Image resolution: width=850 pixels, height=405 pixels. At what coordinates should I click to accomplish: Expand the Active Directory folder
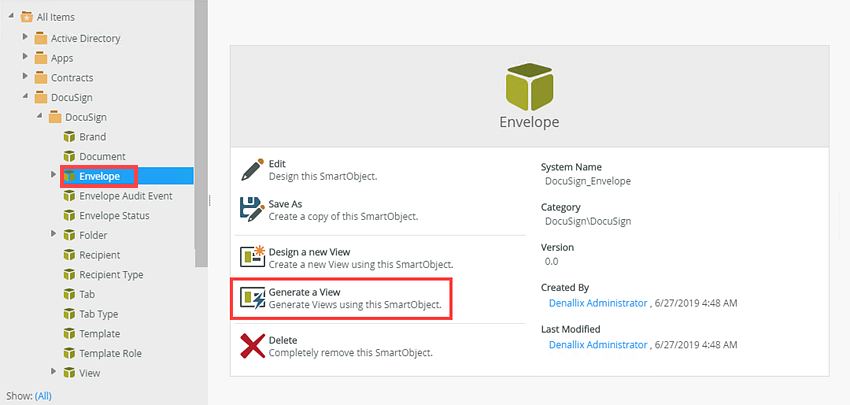[x=26, y=38]
